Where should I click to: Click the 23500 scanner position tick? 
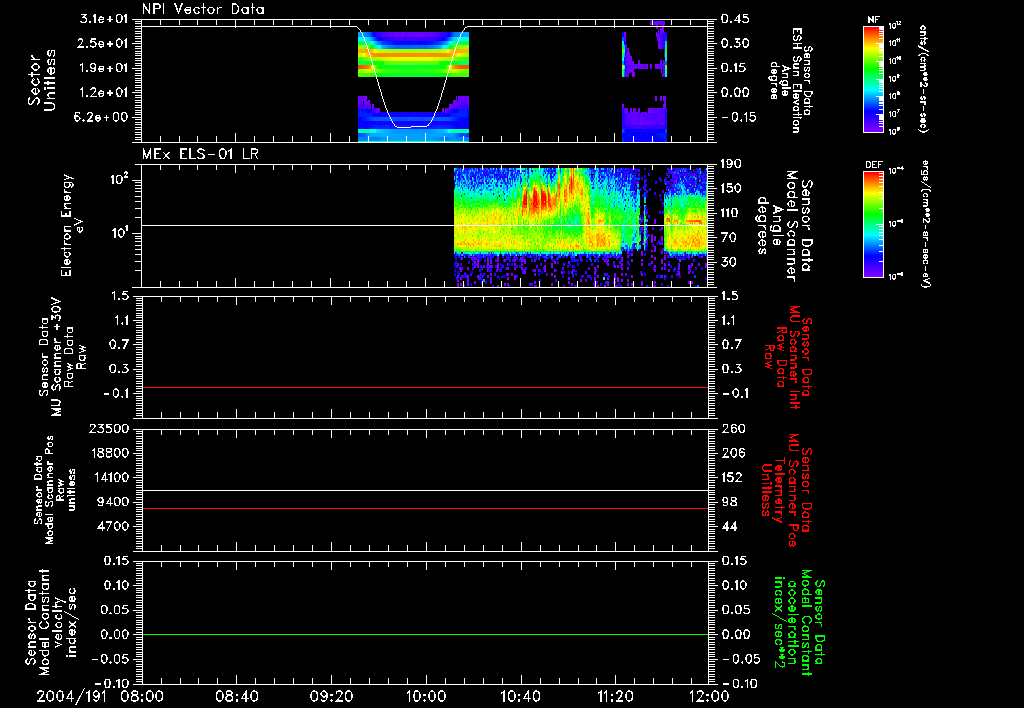[x=109, y=428]
